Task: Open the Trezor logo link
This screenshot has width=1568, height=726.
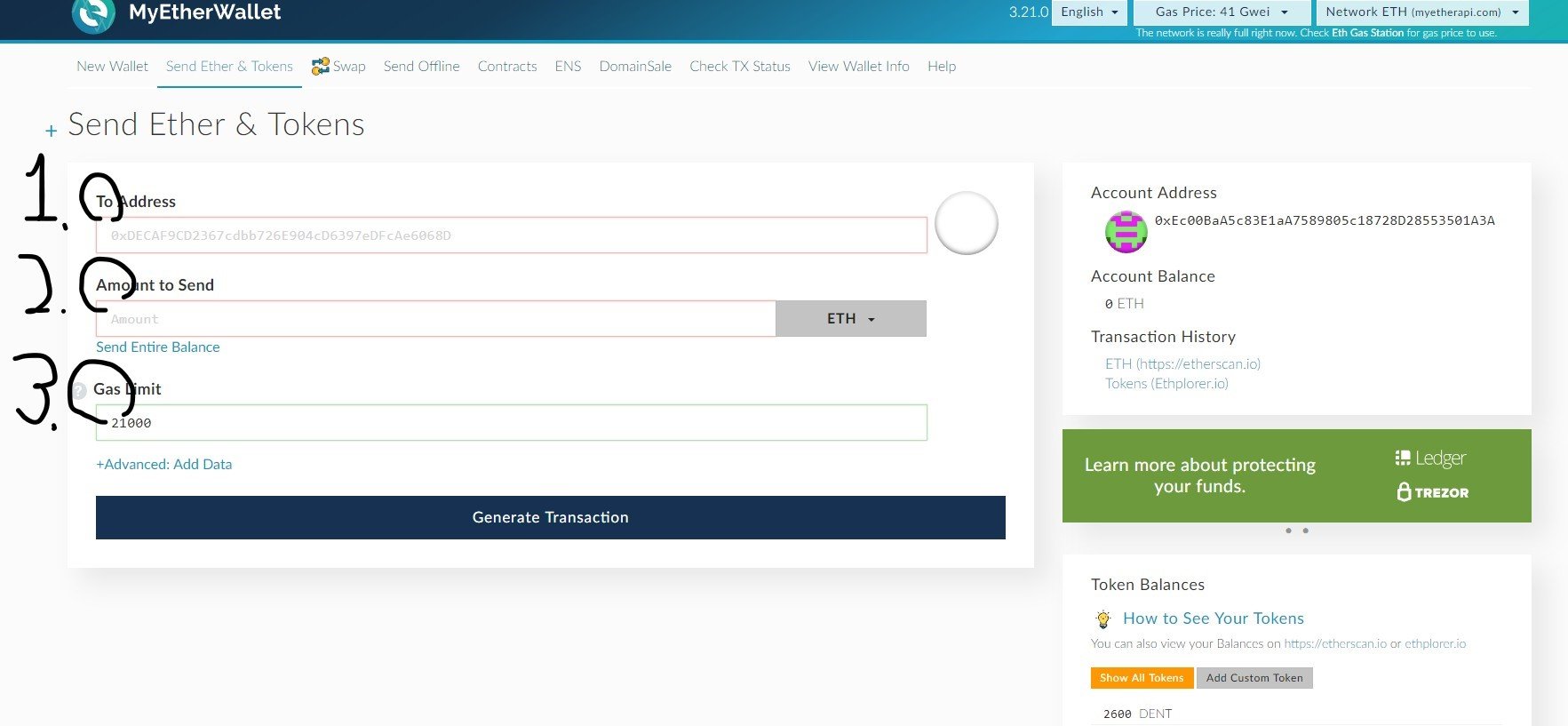Action: 1432,492
